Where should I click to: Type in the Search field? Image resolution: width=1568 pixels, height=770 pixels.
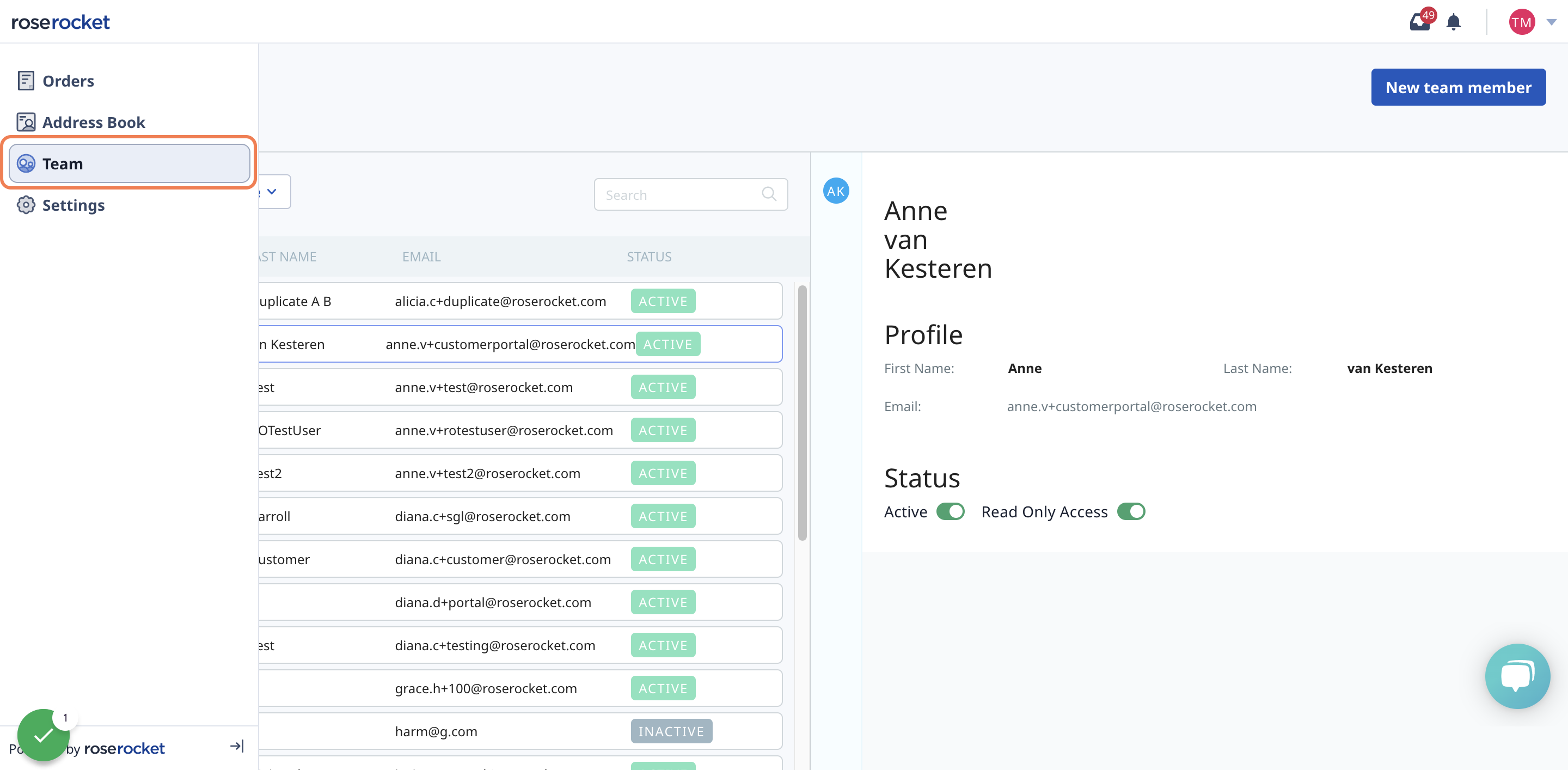(691, 194)
